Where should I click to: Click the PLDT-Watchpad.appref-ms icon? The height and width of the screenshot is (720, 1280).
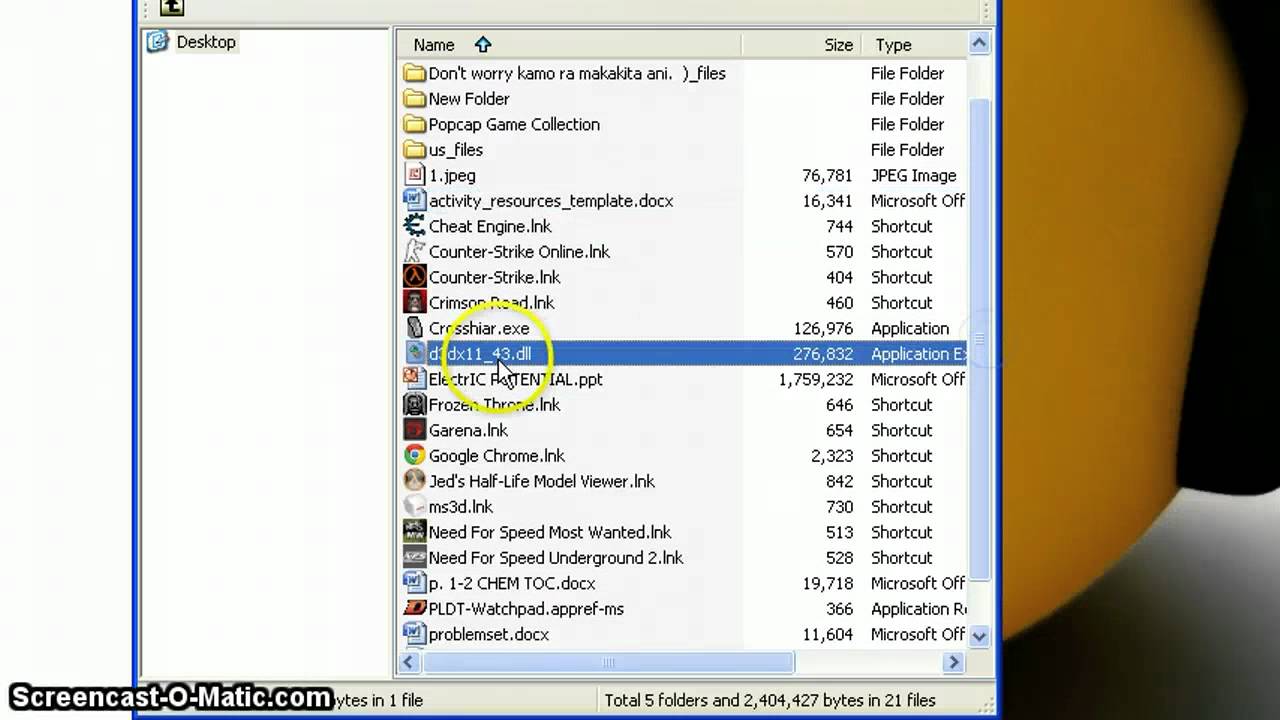[414, 609]
